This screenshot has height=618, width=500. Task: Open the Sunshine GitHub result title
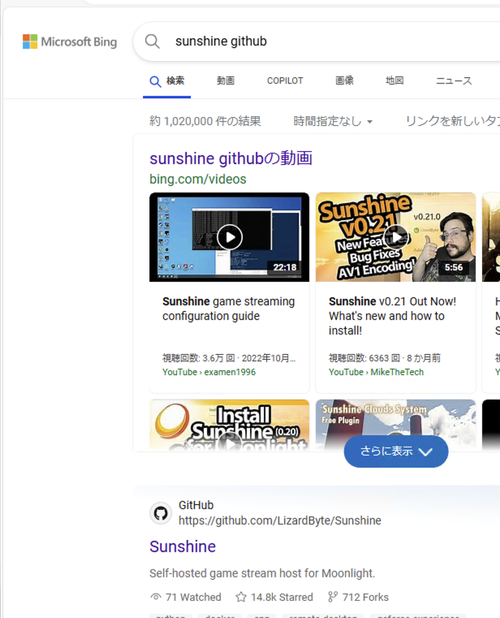coord(182,547)
